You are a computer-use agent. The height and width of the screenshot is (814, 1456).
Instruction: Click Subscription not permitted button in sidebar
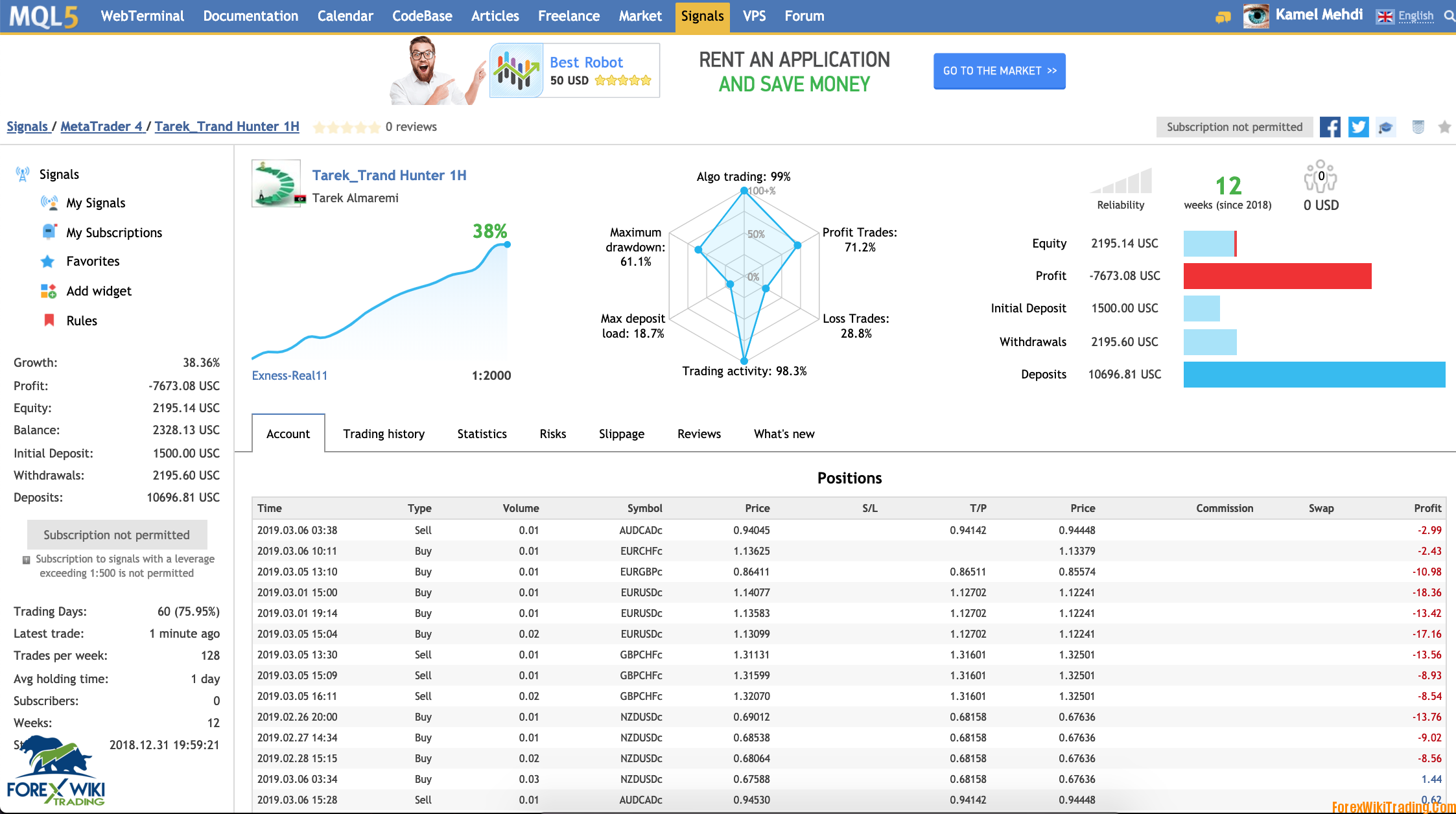[x=117, y=535]
